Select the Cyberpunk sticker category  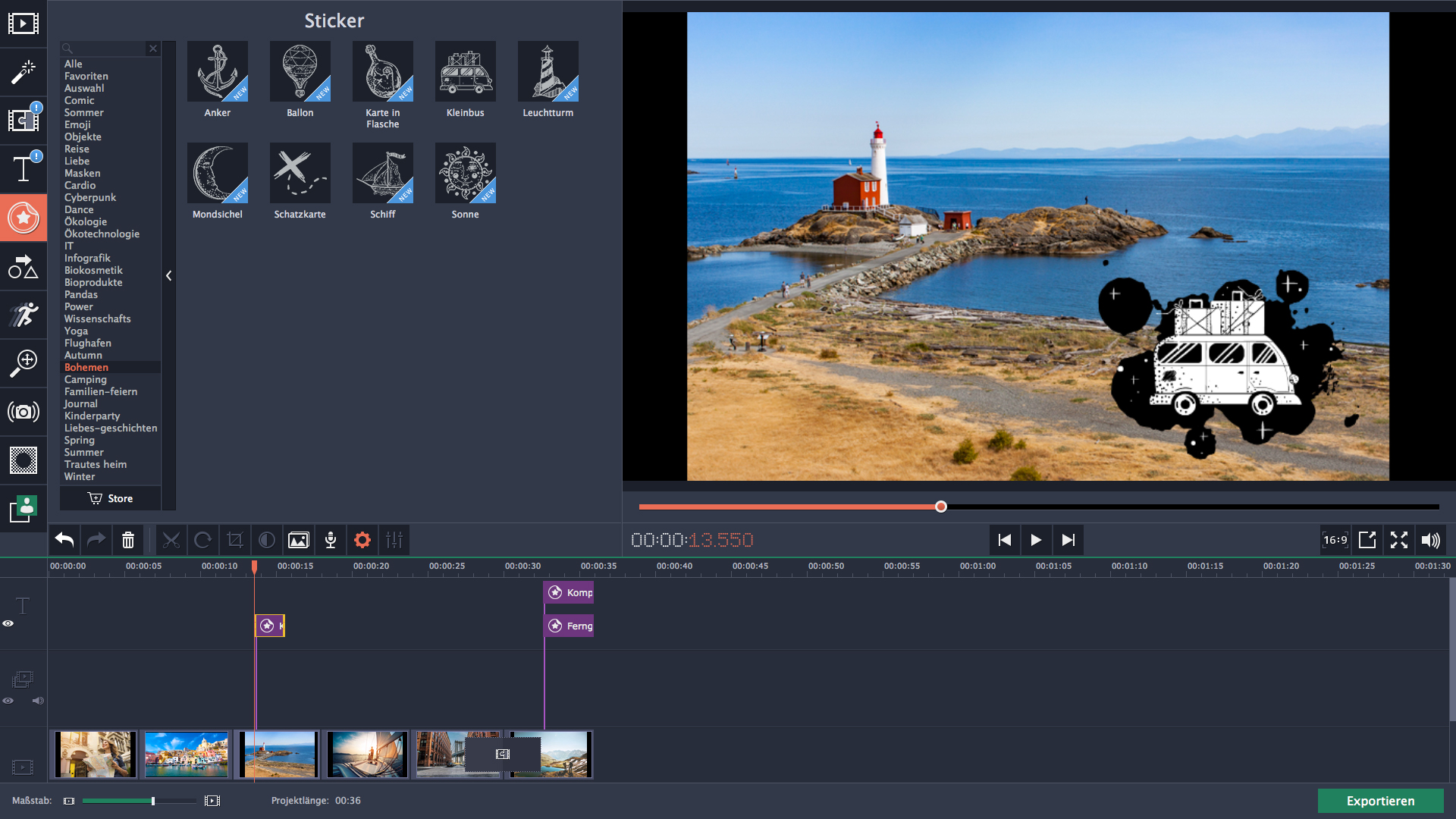tap(90, 197)
